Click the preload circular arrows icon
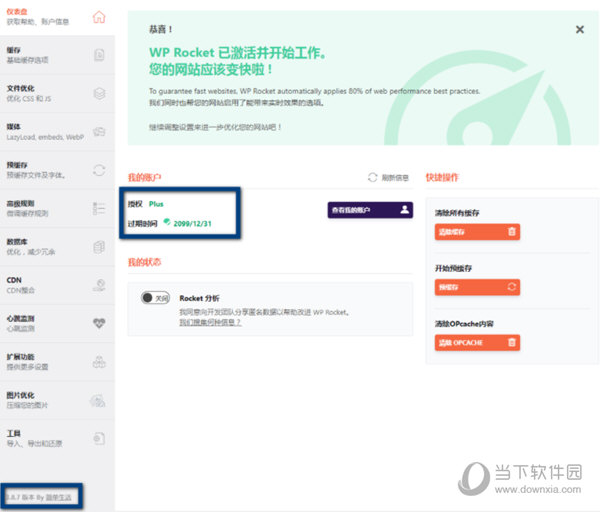The width and height of the screenshot is (600, 512). (x=99, y=170)
